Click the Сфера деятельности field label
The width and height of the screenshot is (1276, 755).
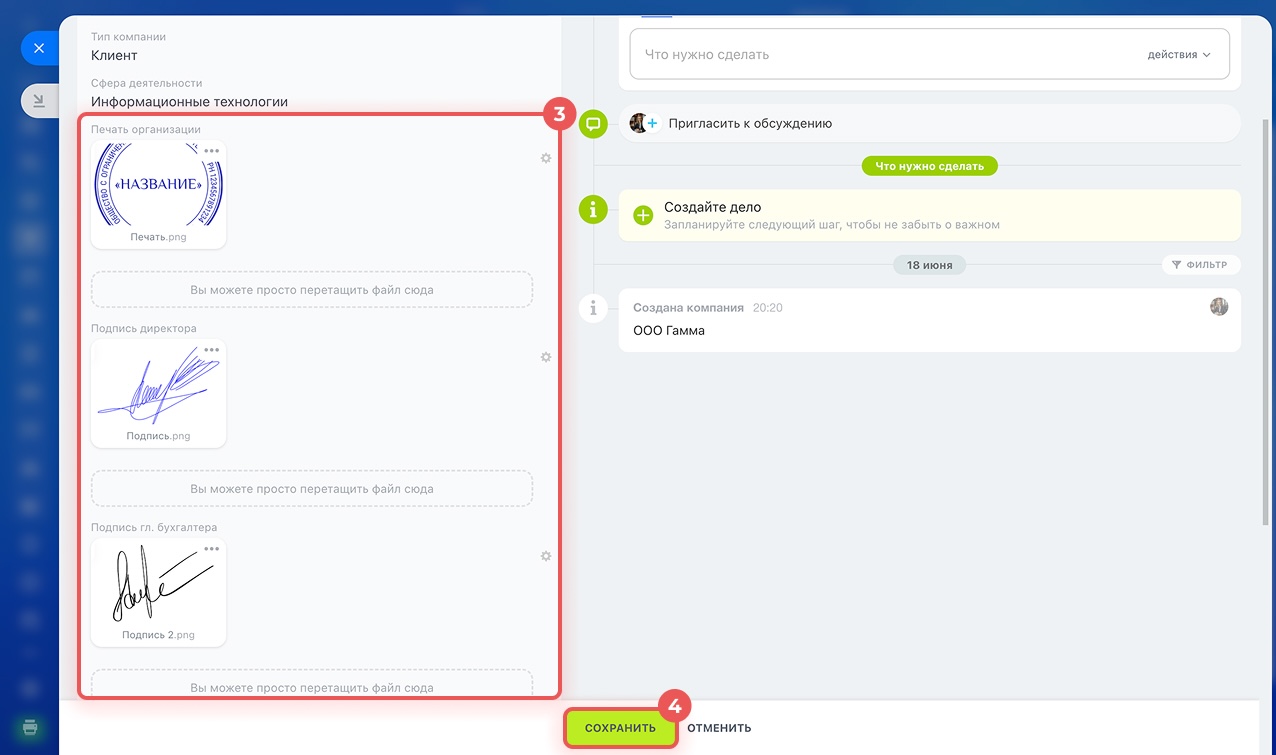146,83
